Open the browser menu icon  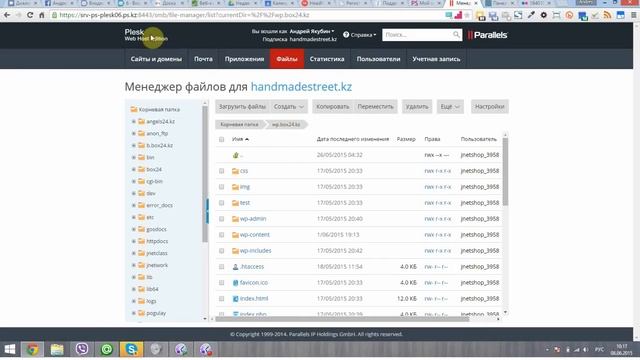633,15
